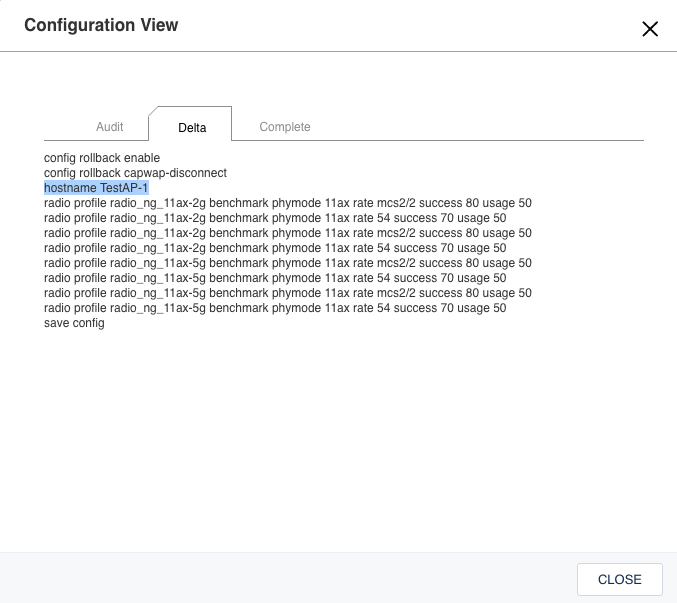Screen dimensions: 677x603
Task: Click the config rollback capwap-disconnect line
Action: 135,173
